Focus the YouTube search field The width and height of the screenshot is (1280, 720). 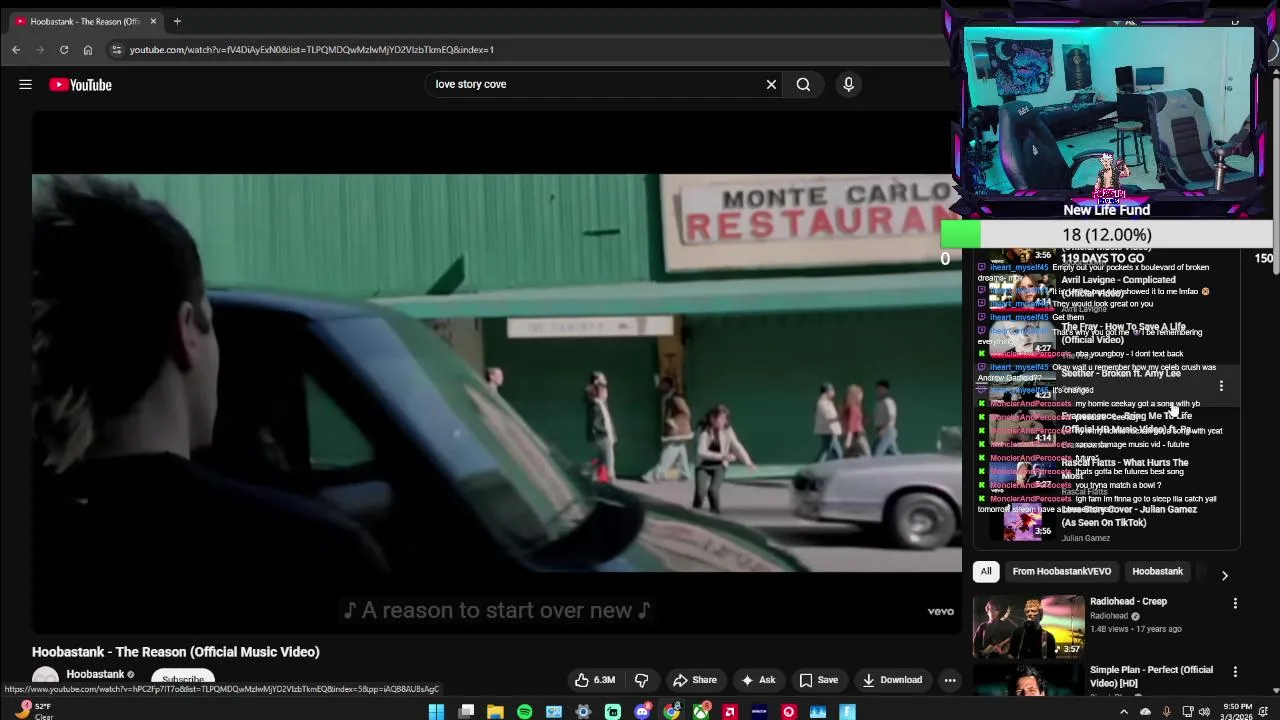pos(594,84)
